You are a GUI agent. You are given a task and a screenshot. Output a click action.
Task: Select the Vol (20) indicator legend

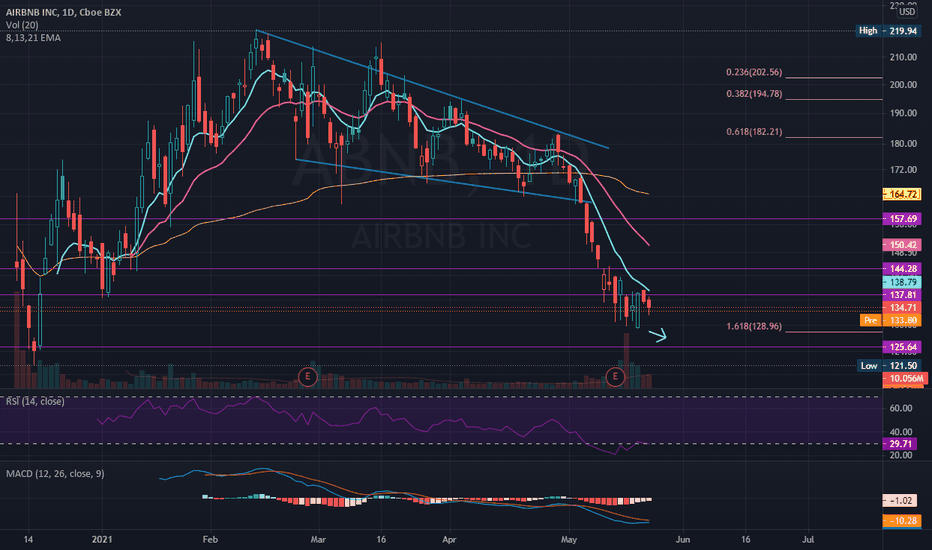[x=22, y=25]
